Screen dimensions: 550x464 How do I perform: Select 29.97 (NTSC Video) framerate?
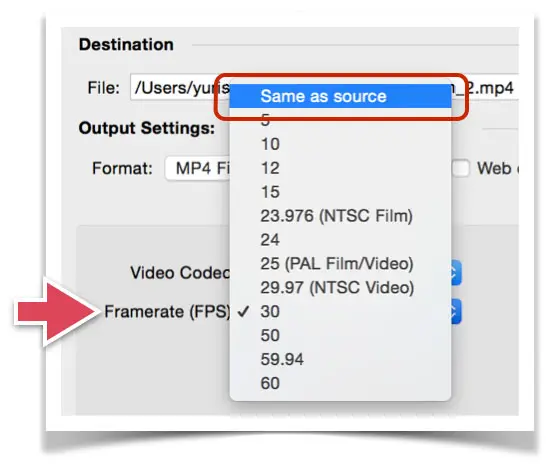pos(340,288)
